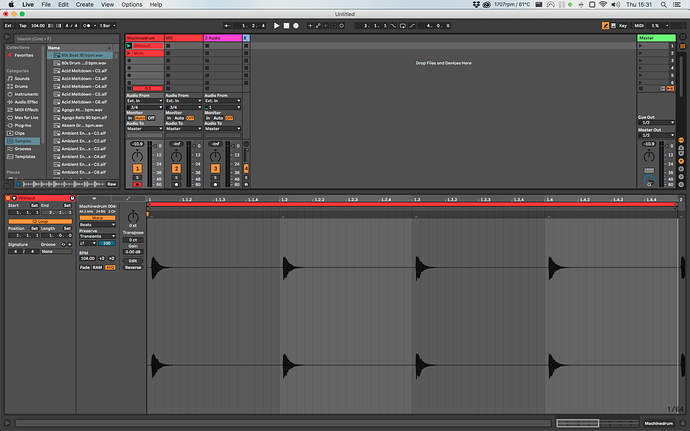Screen dimensions: 690x431
Task: Click the Machinedrum track pan knob
Action: pos(137,156)
